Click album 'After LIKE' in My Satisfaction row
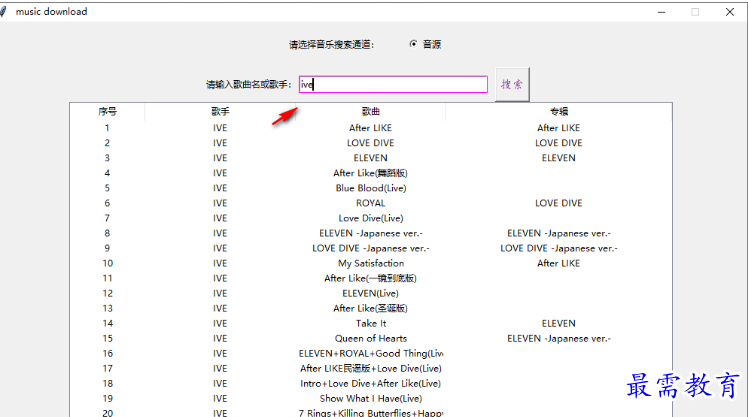Viewport: 748px width, 417px height. coord(559,263)
